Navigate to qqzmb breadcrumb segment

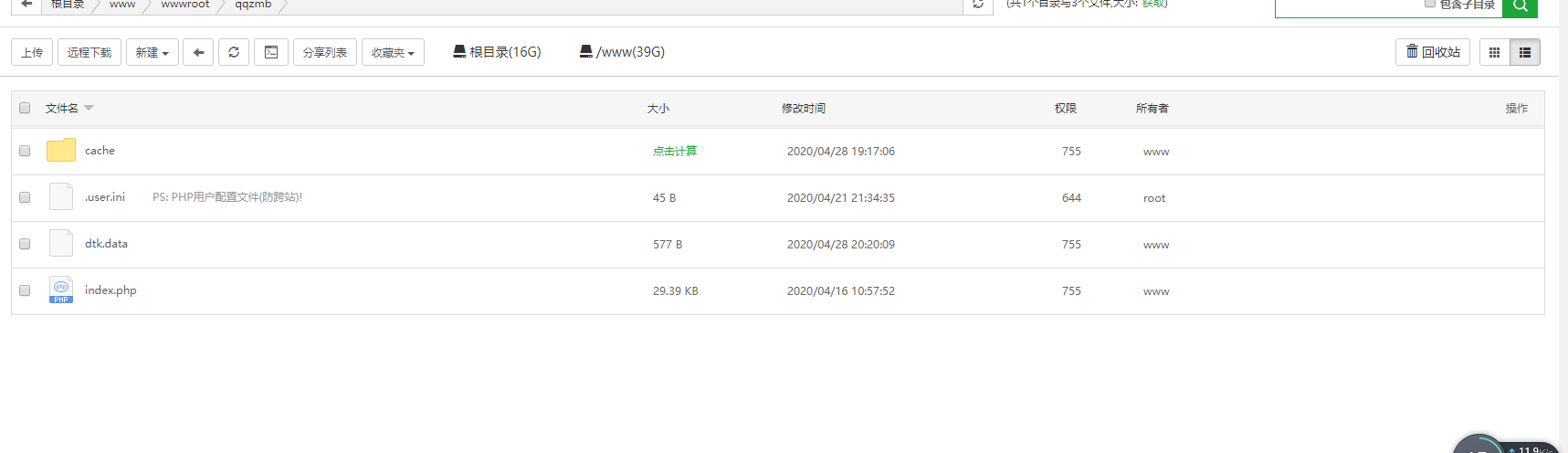coord(253,5)
